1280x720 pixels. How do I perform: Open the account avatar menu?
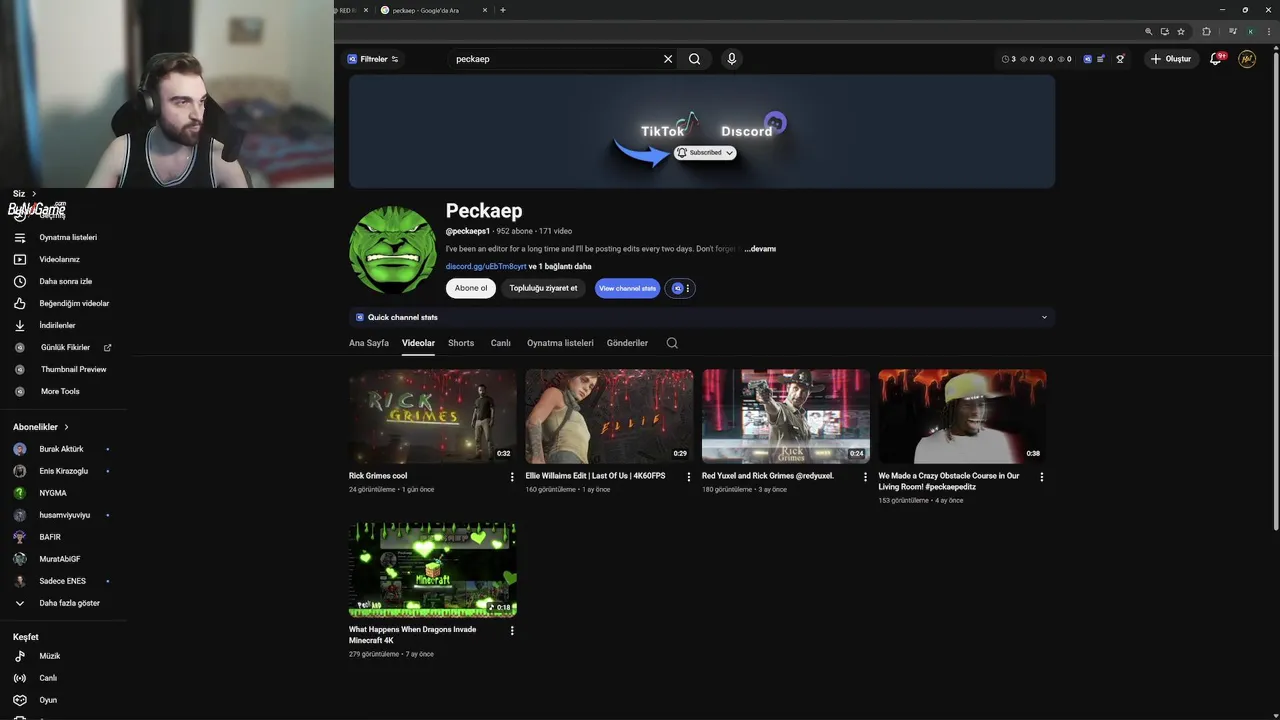click(1247, 59)
